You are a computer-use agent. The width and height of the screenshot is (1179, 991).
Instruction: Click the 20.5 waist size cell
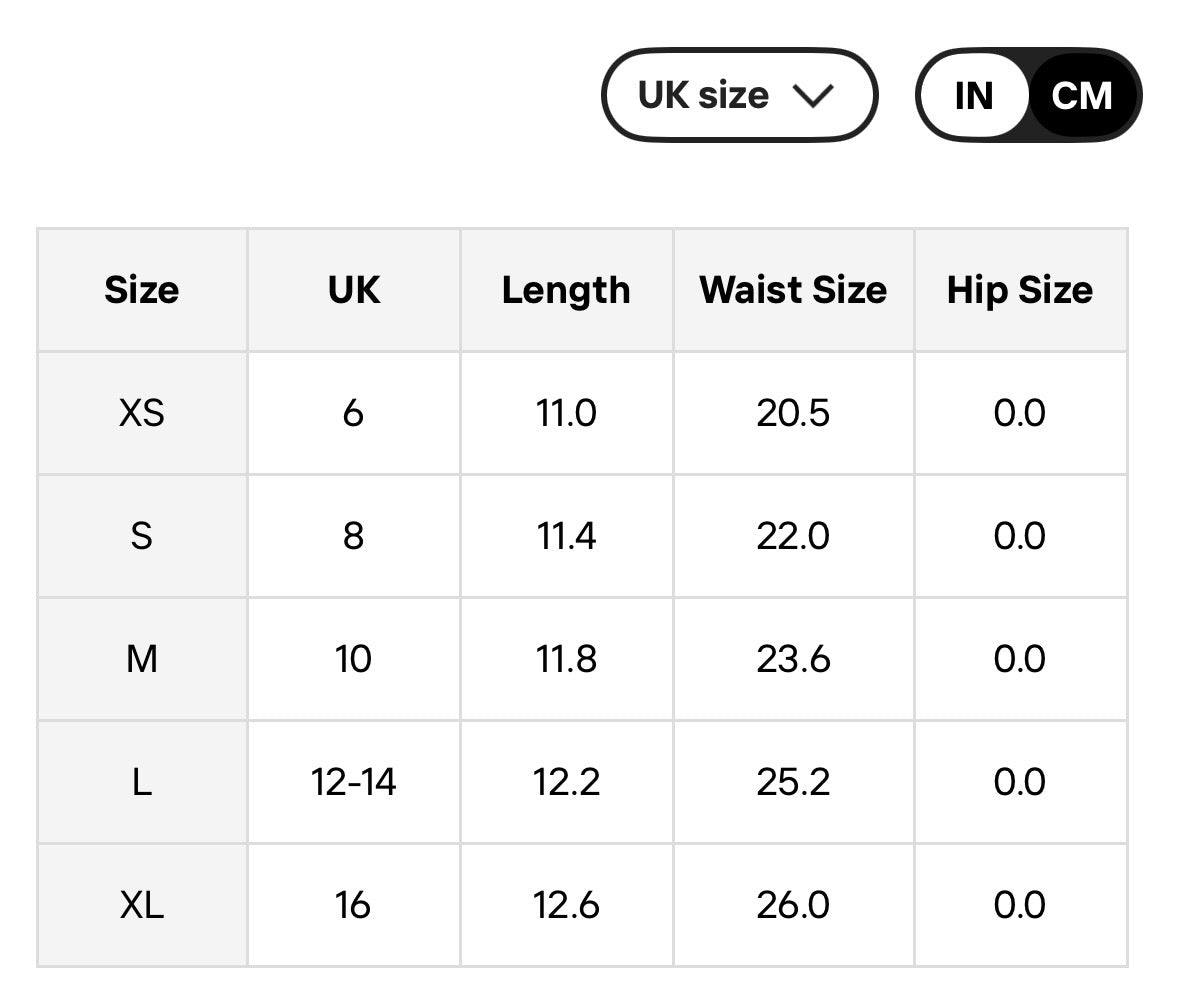point(793,413)
